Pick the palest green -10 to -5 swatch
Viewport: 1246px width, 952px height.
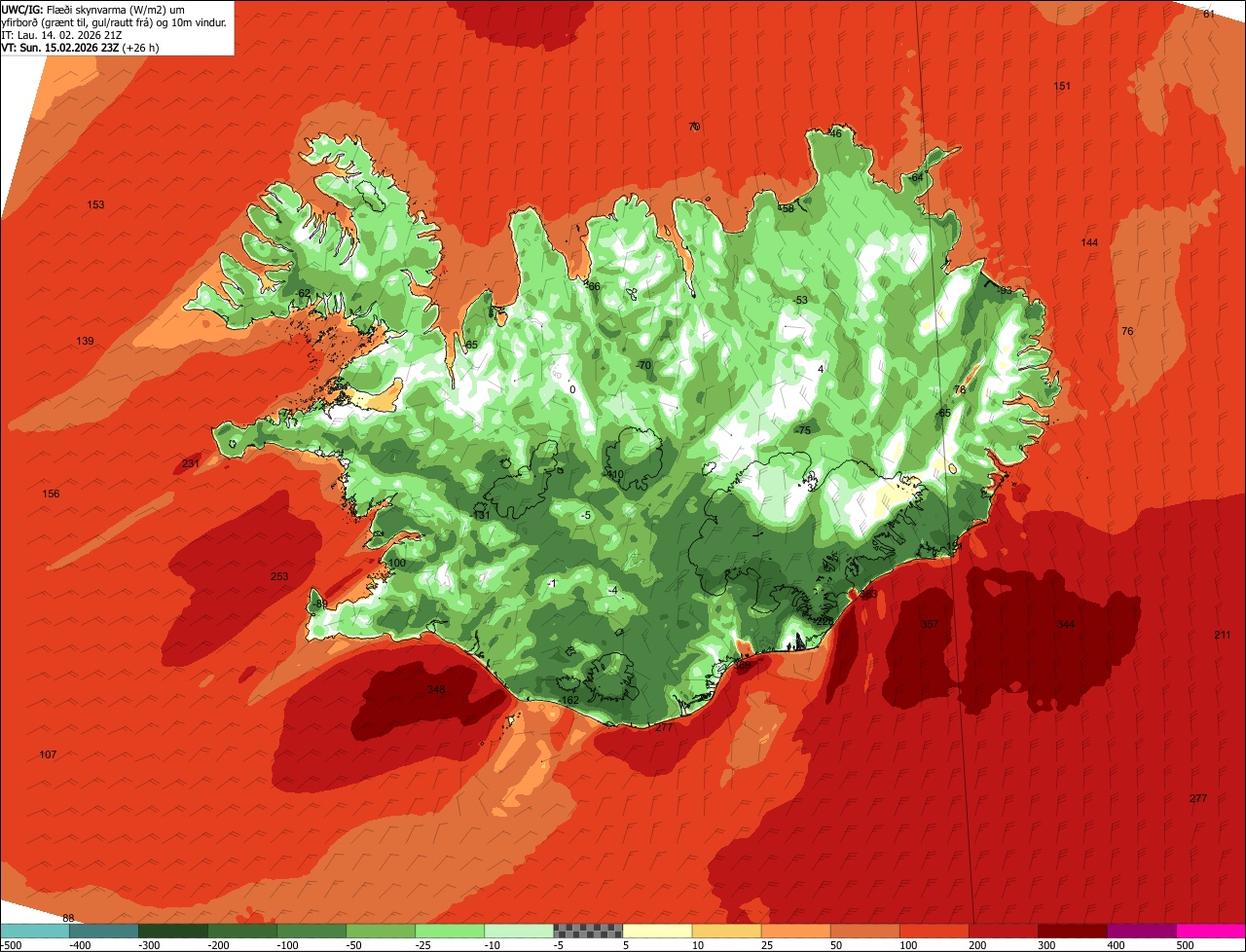coord(519,931)
